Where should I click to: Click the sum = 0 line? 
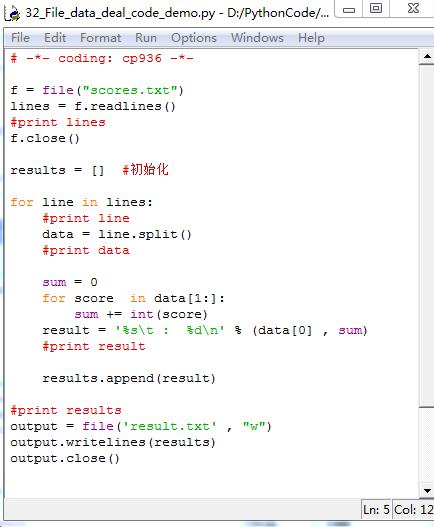pos(70,282)
